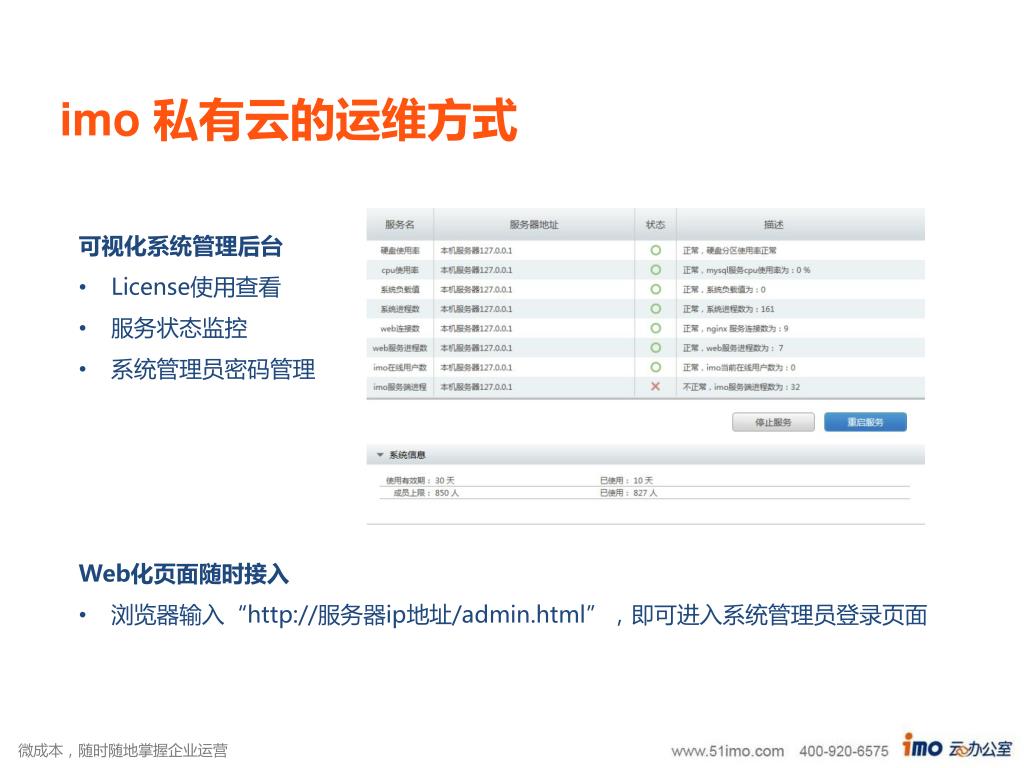Click the 服务名 column header
Viewport: 1024px width, 768px height.
(400, 225)
